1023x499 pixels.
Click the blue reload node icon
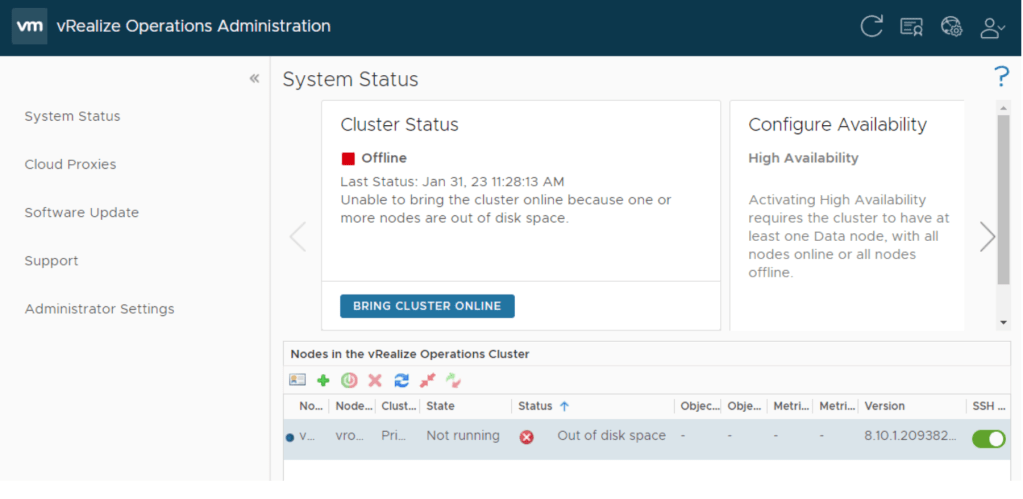pos(402,380)
